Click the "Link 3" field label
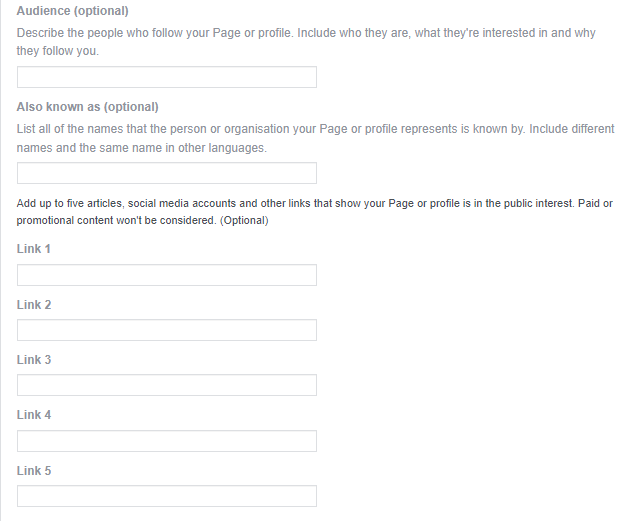 [x=34, y=359]
